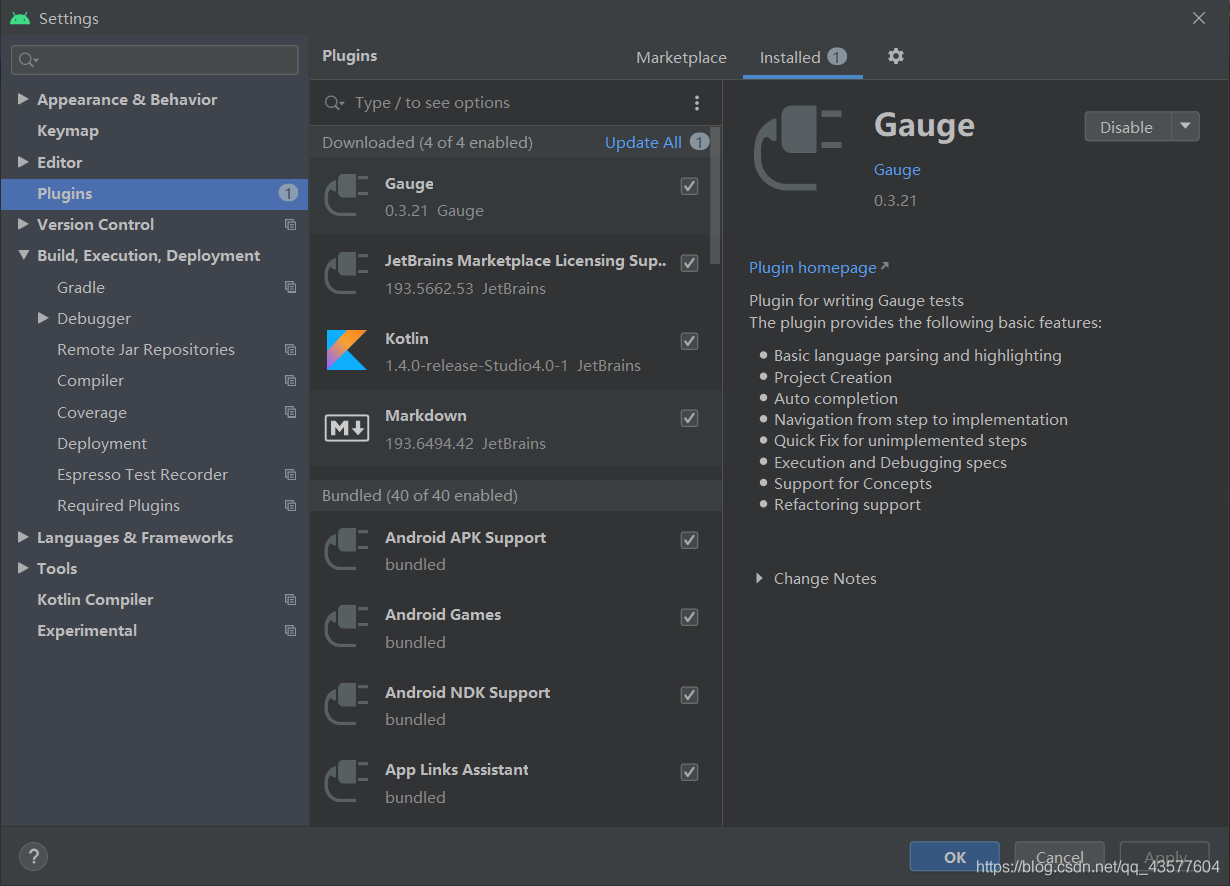Viewport: 1230px width, 886px height.
Task: Switch to the Installed tab
Action: point(803,58)
